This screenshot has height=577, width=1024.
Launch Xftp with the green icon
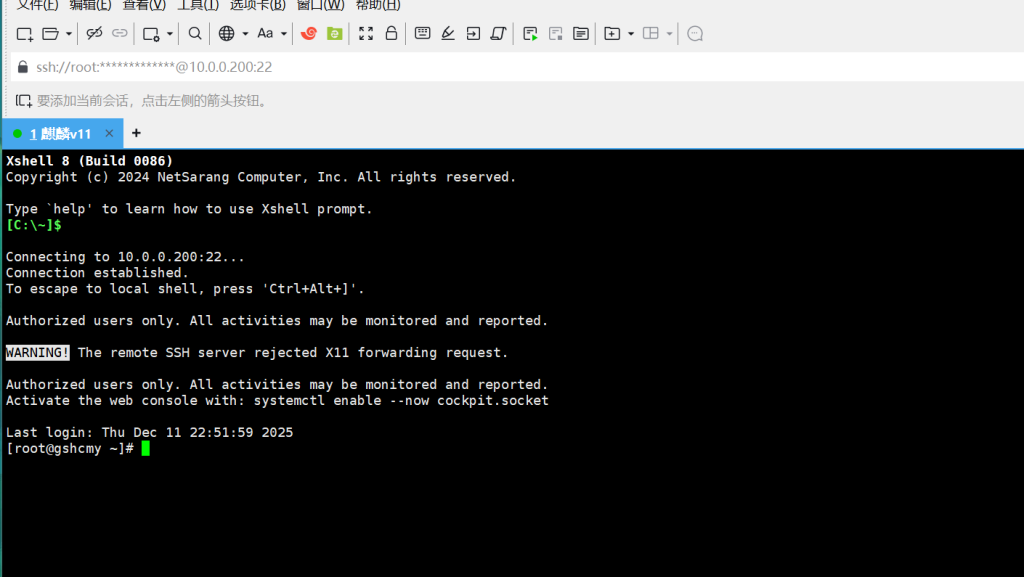click(335, 34)
